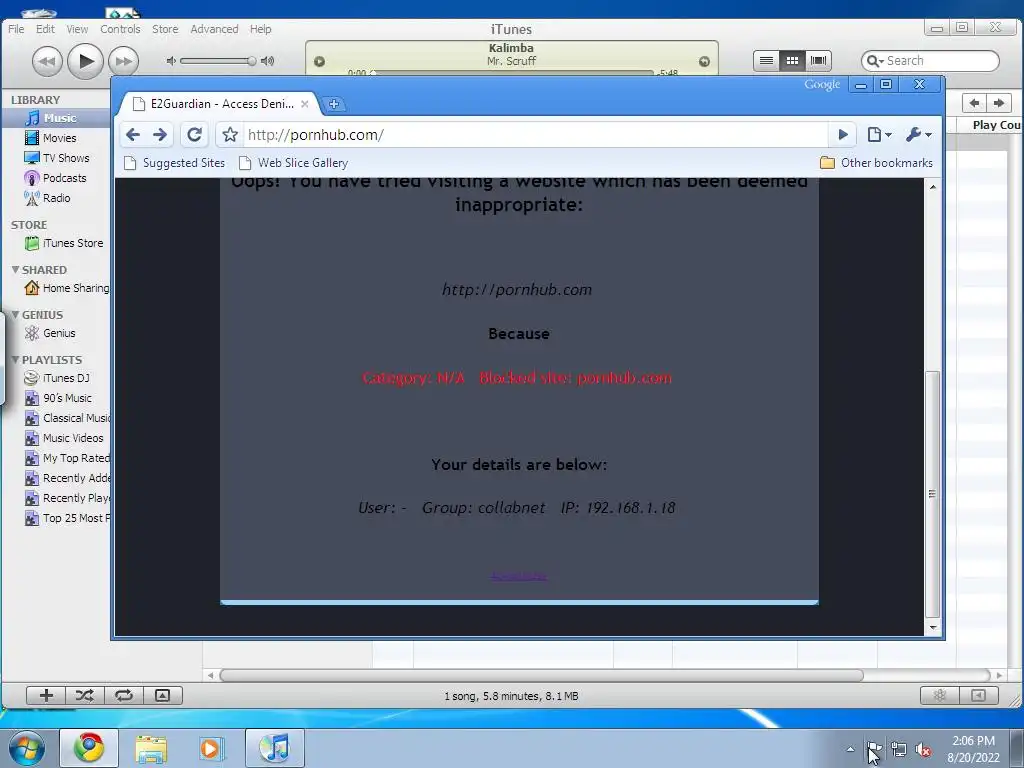Open Windows Media Player from taskbar

coord(212,748)
